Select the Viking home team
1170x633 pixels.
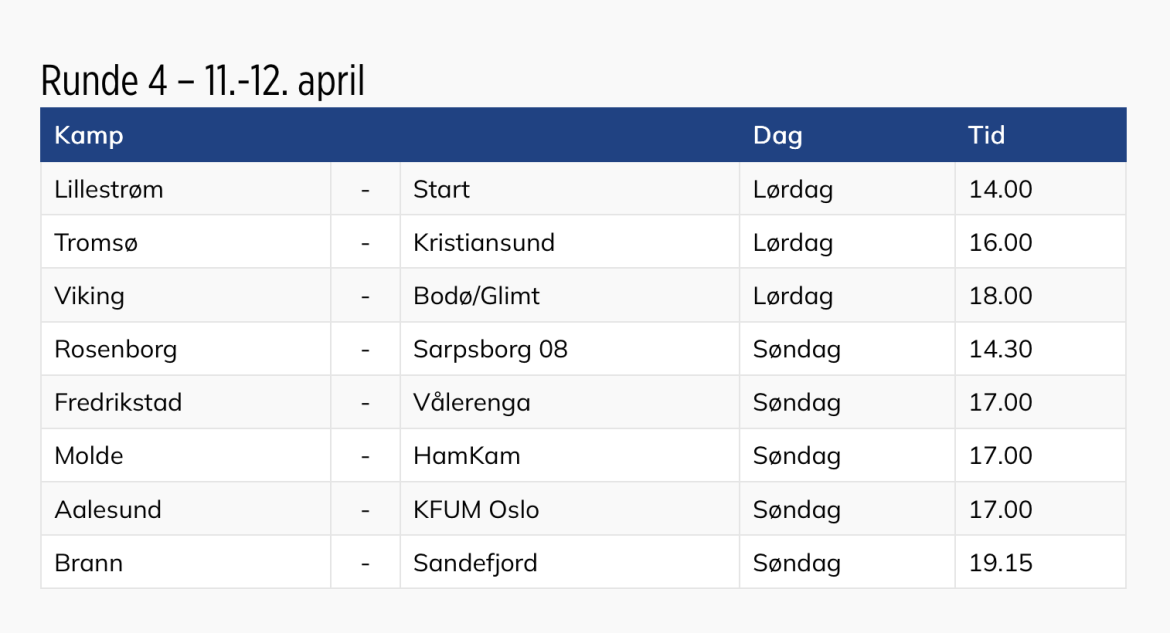tap(90, 296)
